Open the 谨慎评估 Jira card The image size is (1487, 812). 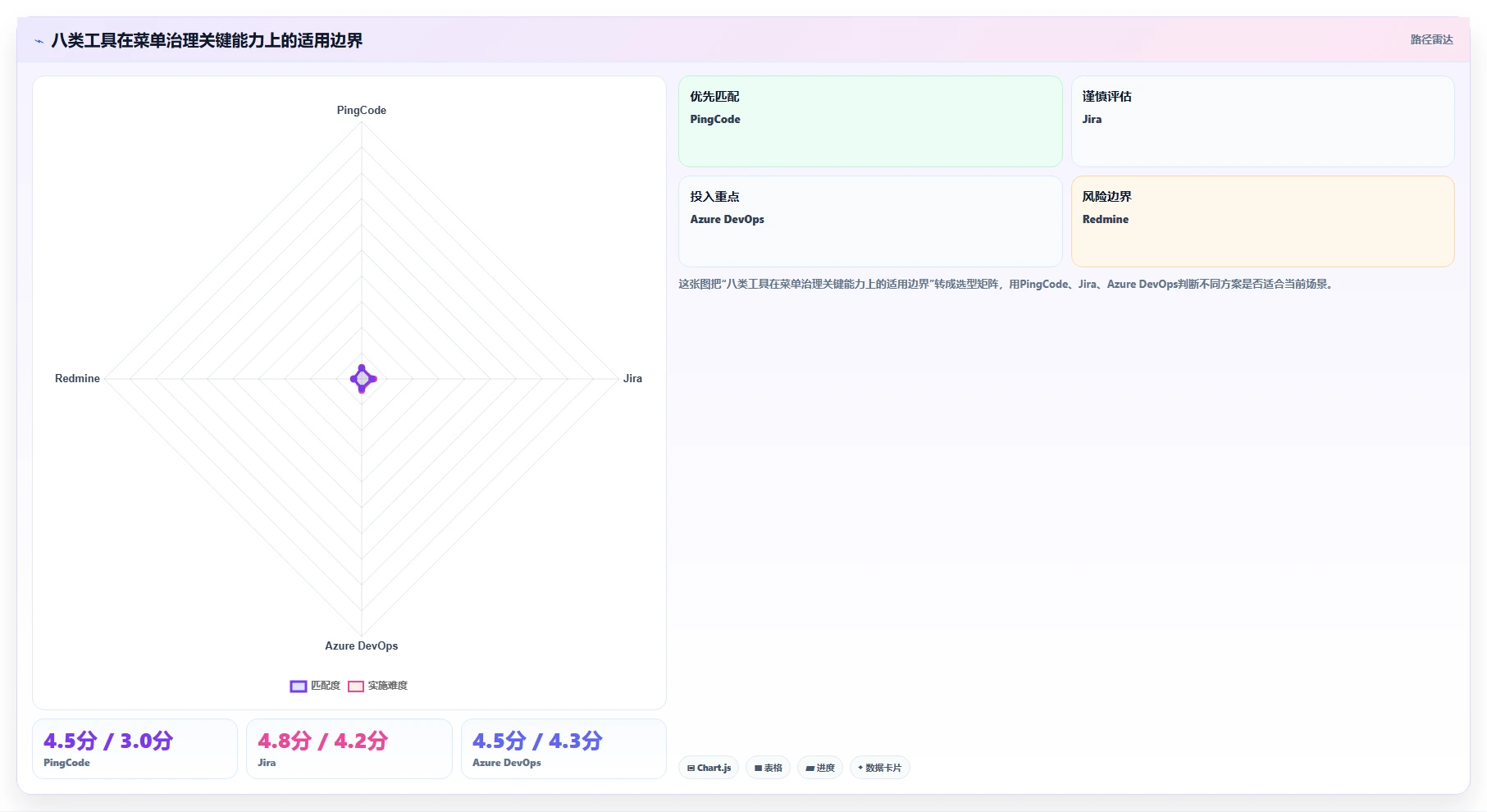pos(1262,121)
